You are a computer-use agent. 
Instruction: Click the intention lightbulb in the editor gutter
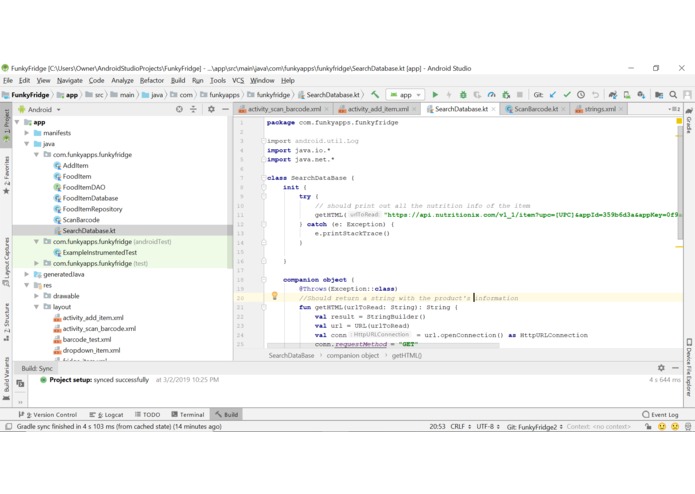click(x=274, y=296)
